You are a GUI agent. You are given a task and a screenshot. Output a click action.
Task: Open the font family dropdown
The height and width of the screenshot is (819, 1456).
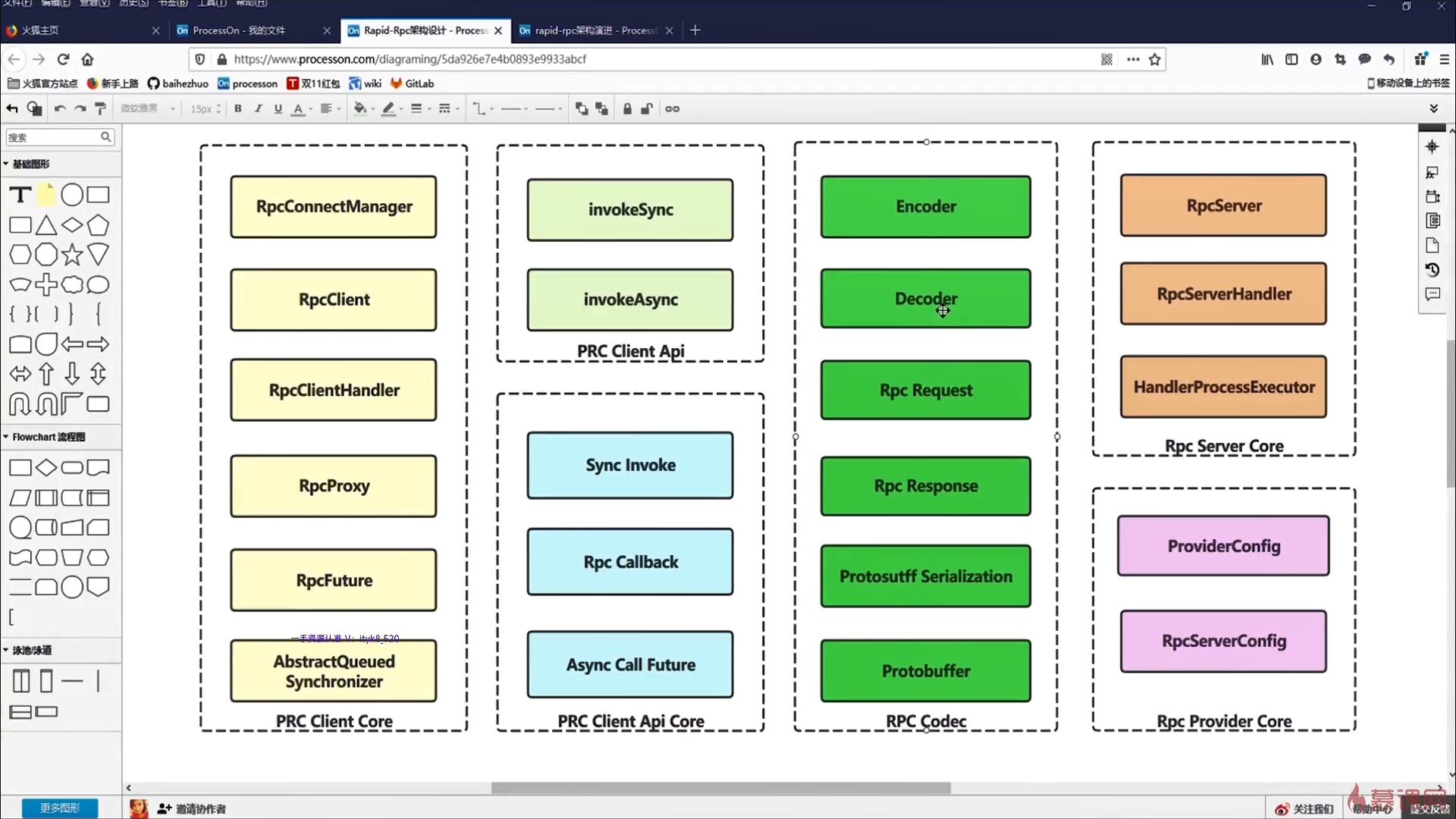click(148, 108)
